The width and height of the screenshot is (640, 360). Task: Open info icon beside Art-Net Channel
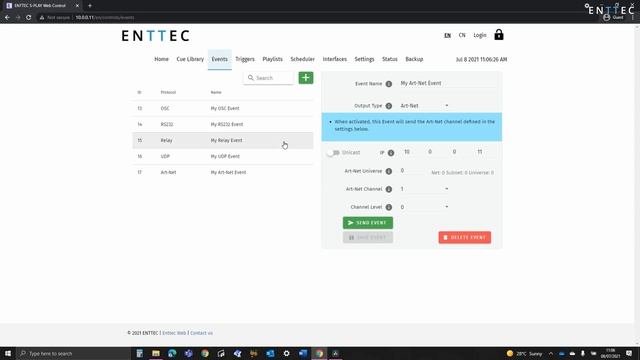389,189
